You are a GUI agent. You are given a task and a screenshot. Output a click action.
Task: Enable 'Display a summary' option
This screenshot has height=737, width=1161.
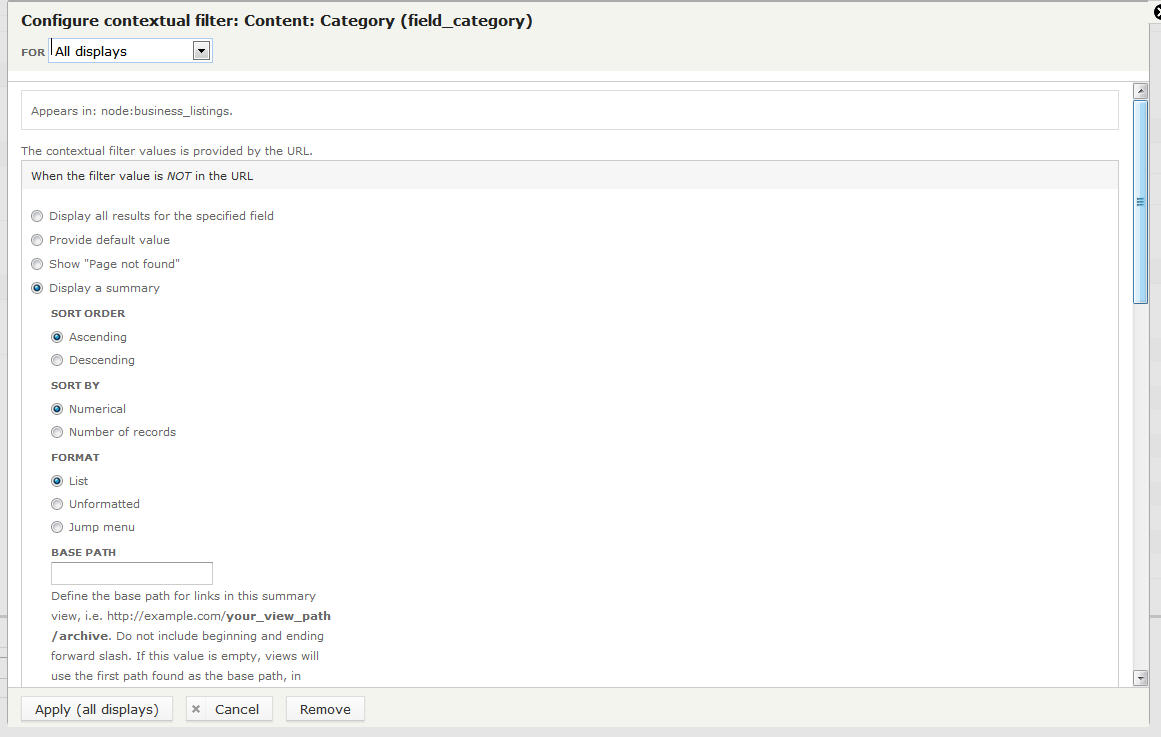(37, 288)
